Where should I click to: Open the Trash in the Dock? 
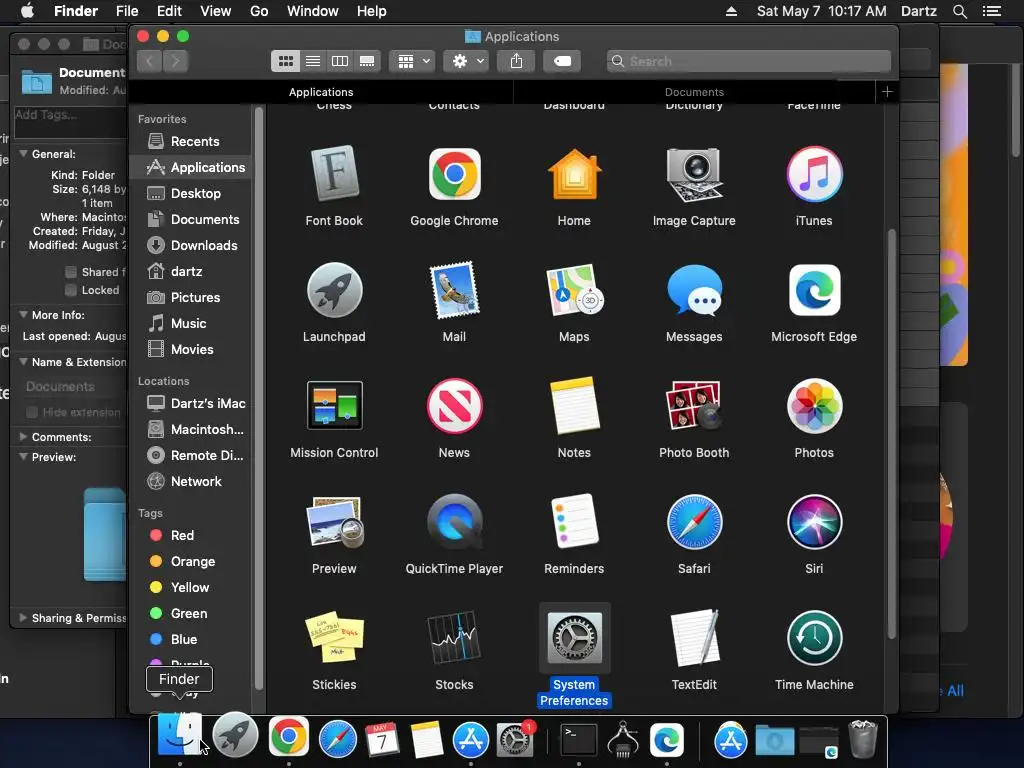point(863,739)
